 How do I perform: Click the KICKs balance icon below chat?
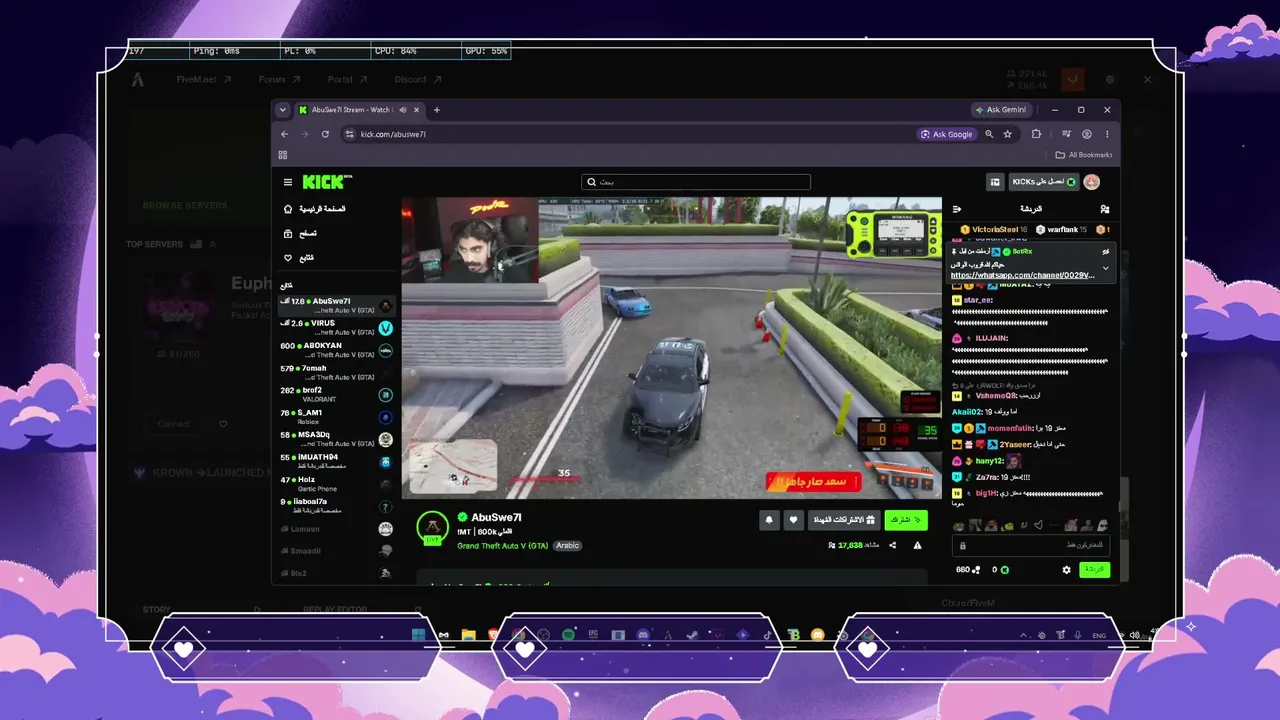(x=1005, y=570)
